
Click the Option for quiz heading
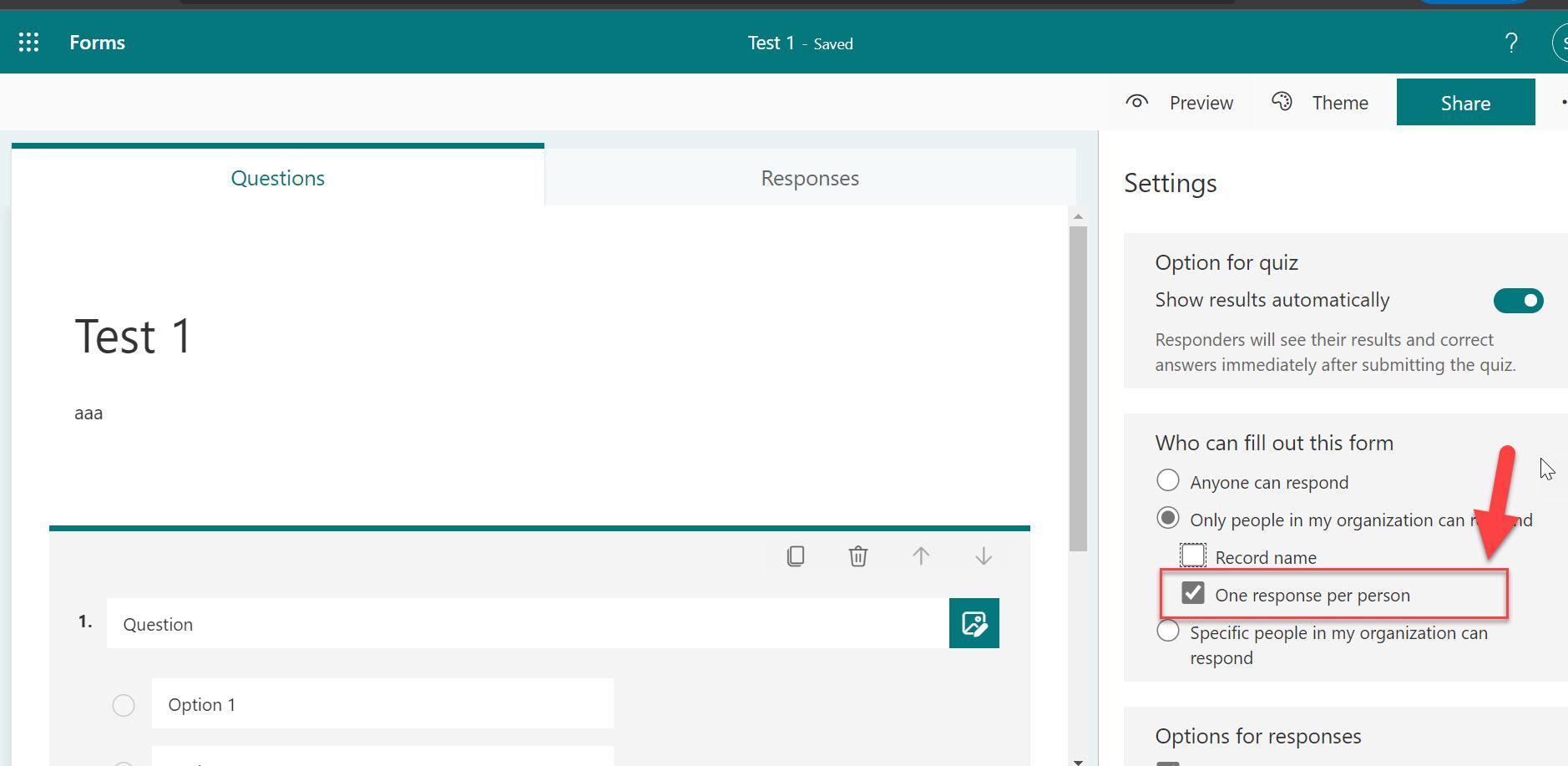pyautogui.click(x=1227, y=262)
